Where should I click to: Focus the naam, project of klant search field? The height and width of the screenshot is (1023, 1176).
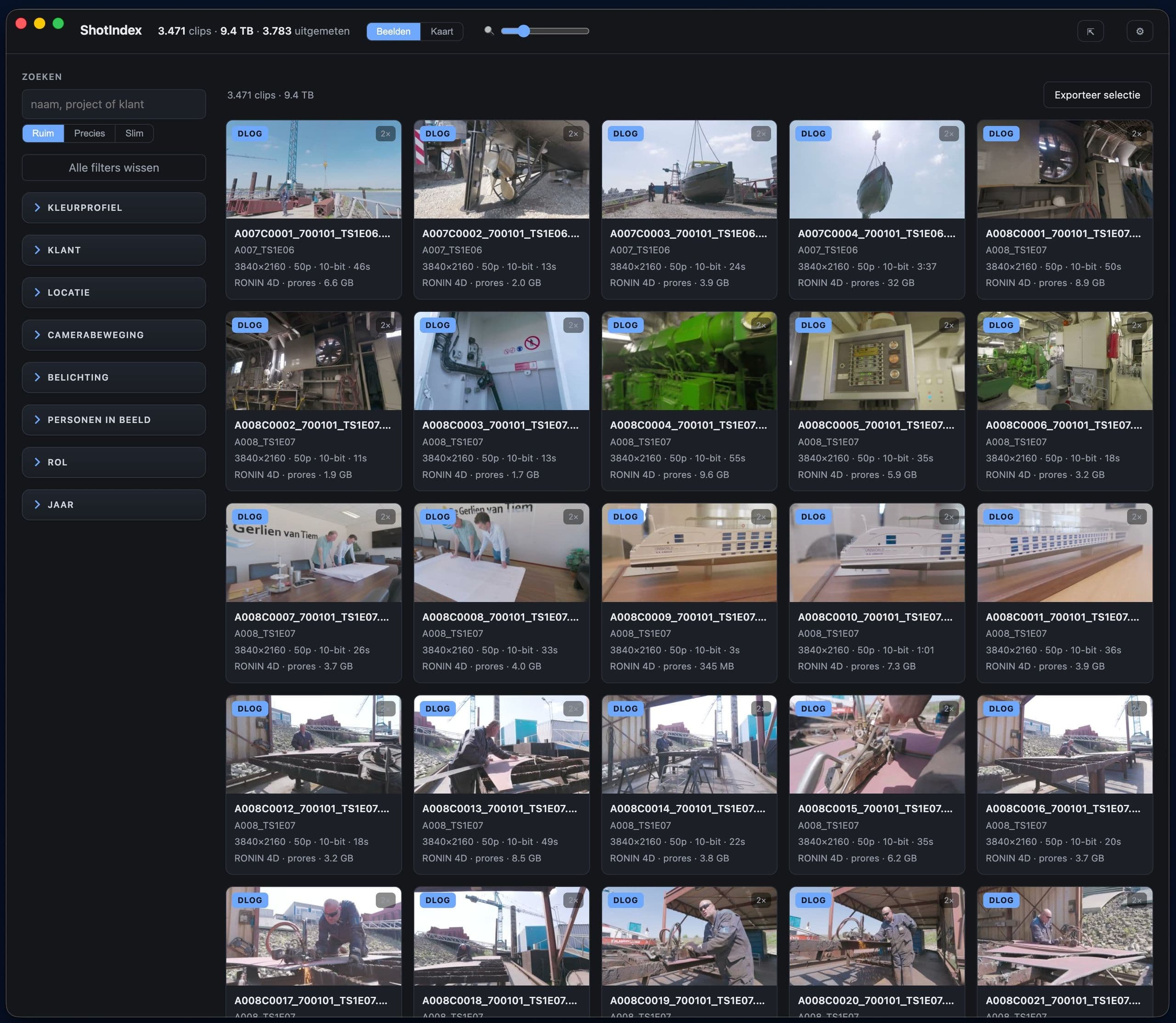(x=113, y=104)
